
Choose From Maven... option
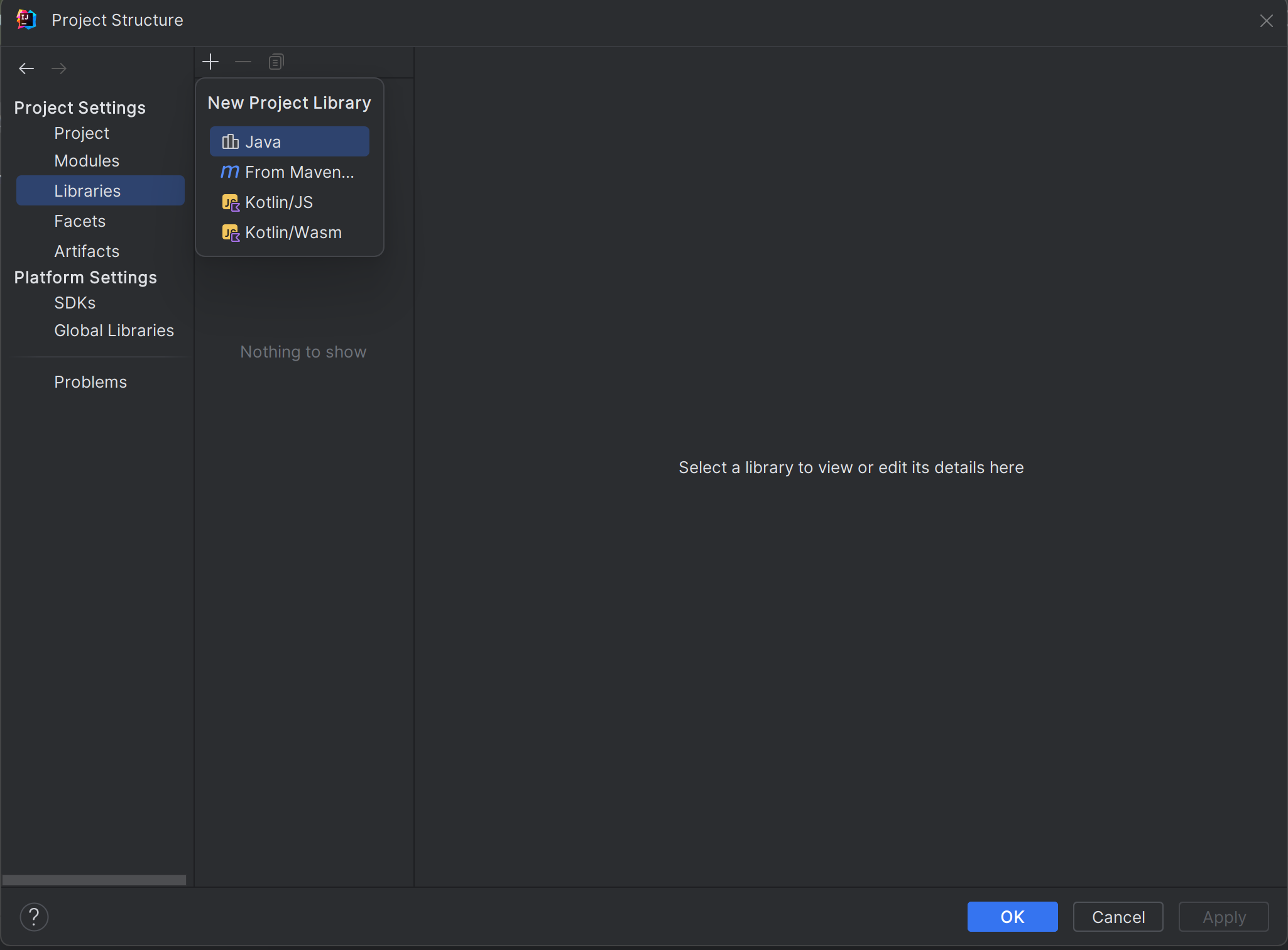[x=290, y=172]
